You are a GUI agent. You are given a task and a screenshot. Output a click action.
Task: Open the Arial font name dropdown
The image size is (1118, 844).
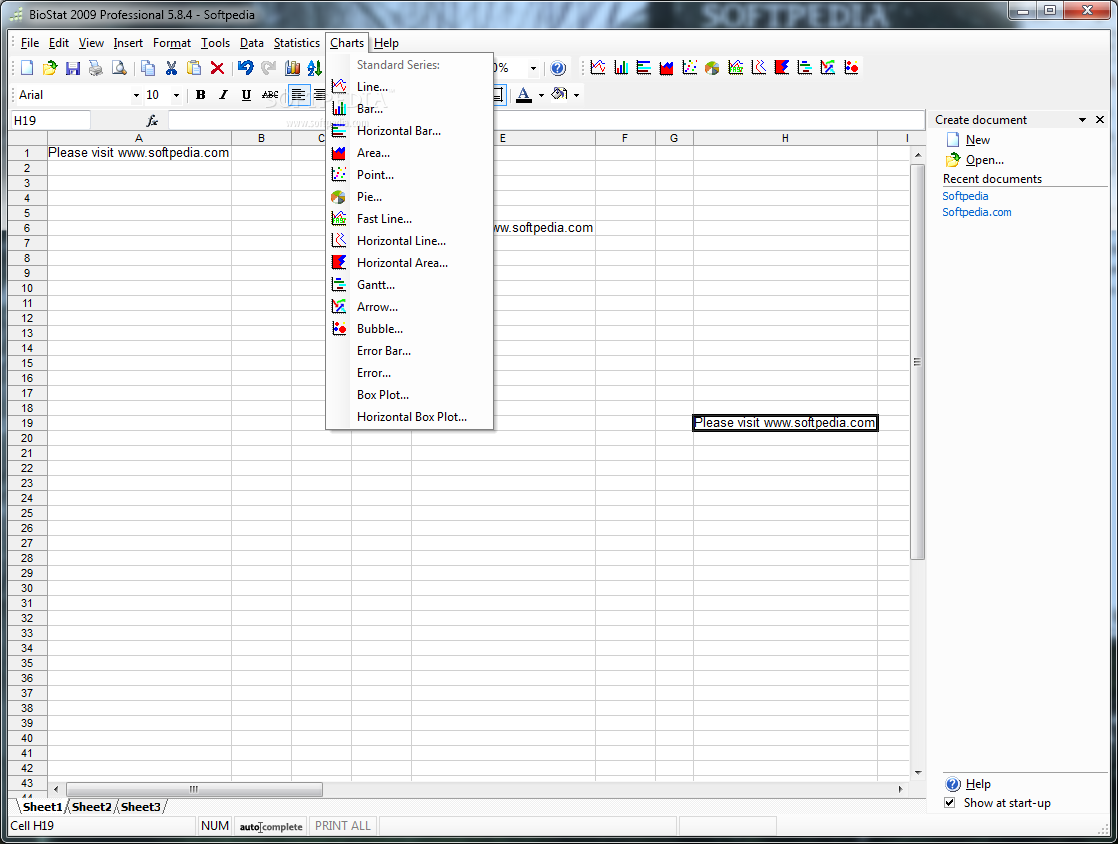point(136,95)
